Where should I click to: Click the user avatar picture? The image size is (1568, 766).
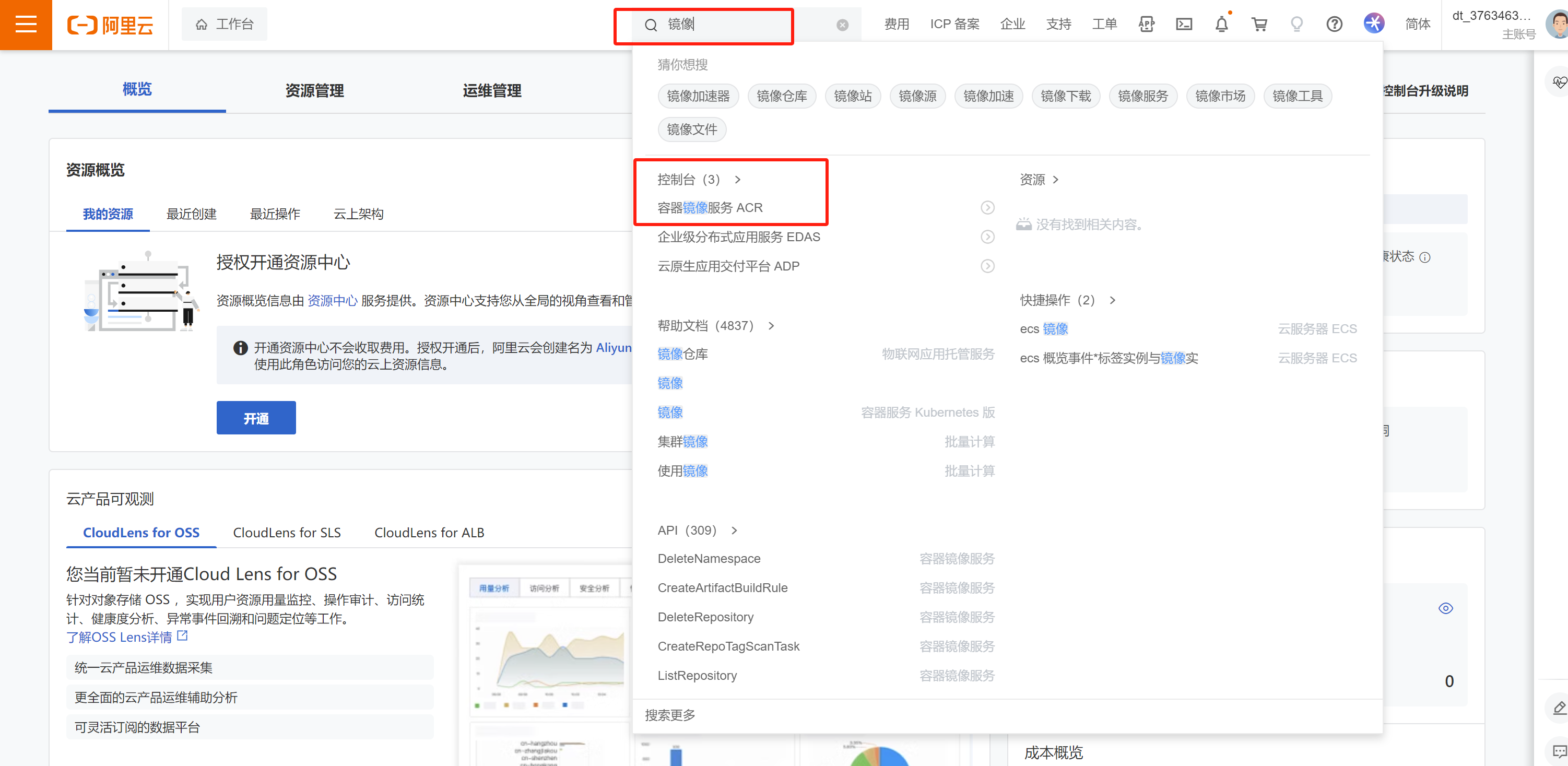click(x=1558, y=25)
